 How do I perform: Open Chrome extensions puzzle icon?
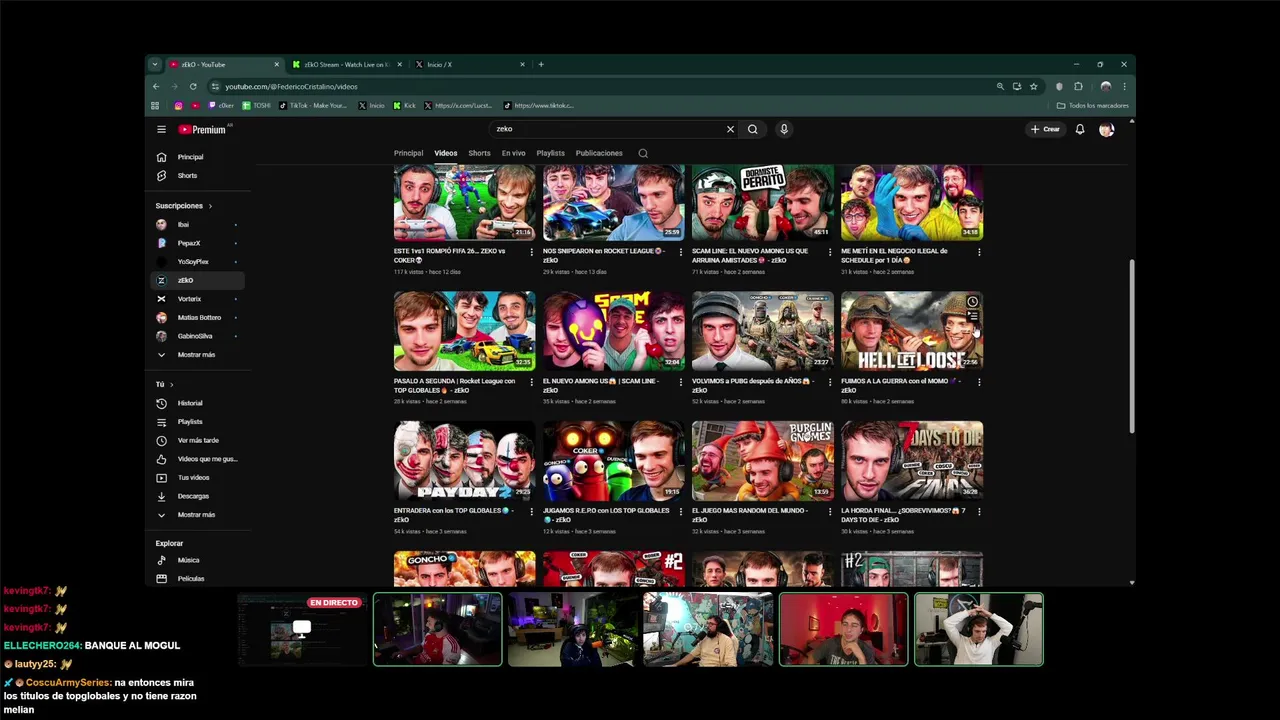(x=1078, y=86)
